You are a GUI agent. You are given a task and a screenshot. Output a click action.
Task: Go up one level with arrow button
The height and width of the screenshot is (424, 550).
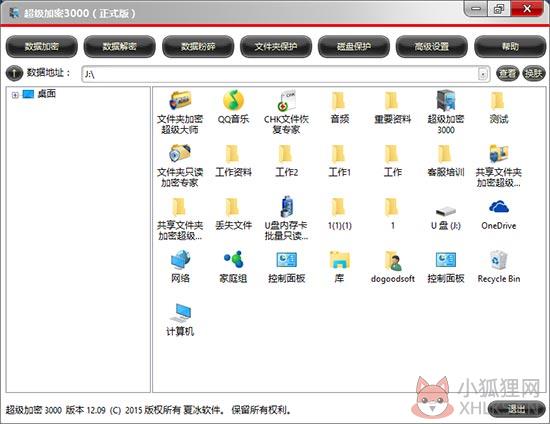point(14,73)
